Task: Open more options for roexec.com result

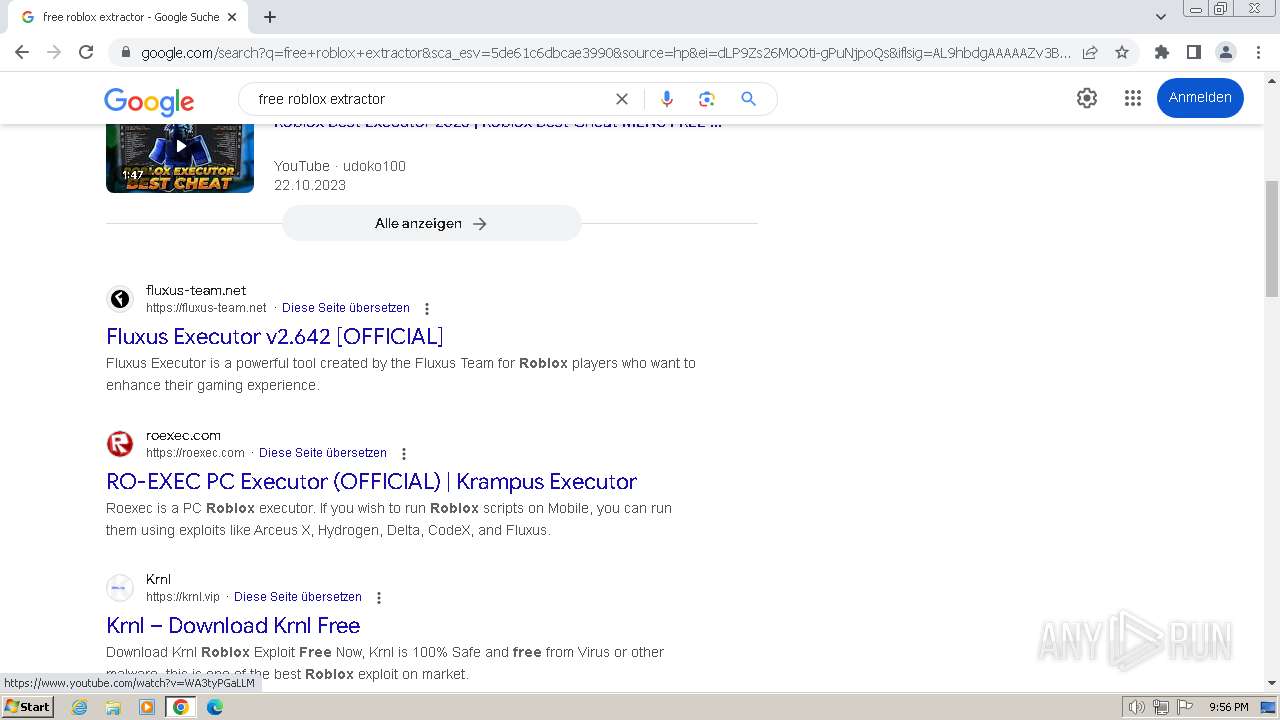Action: (x=404, y=454)
